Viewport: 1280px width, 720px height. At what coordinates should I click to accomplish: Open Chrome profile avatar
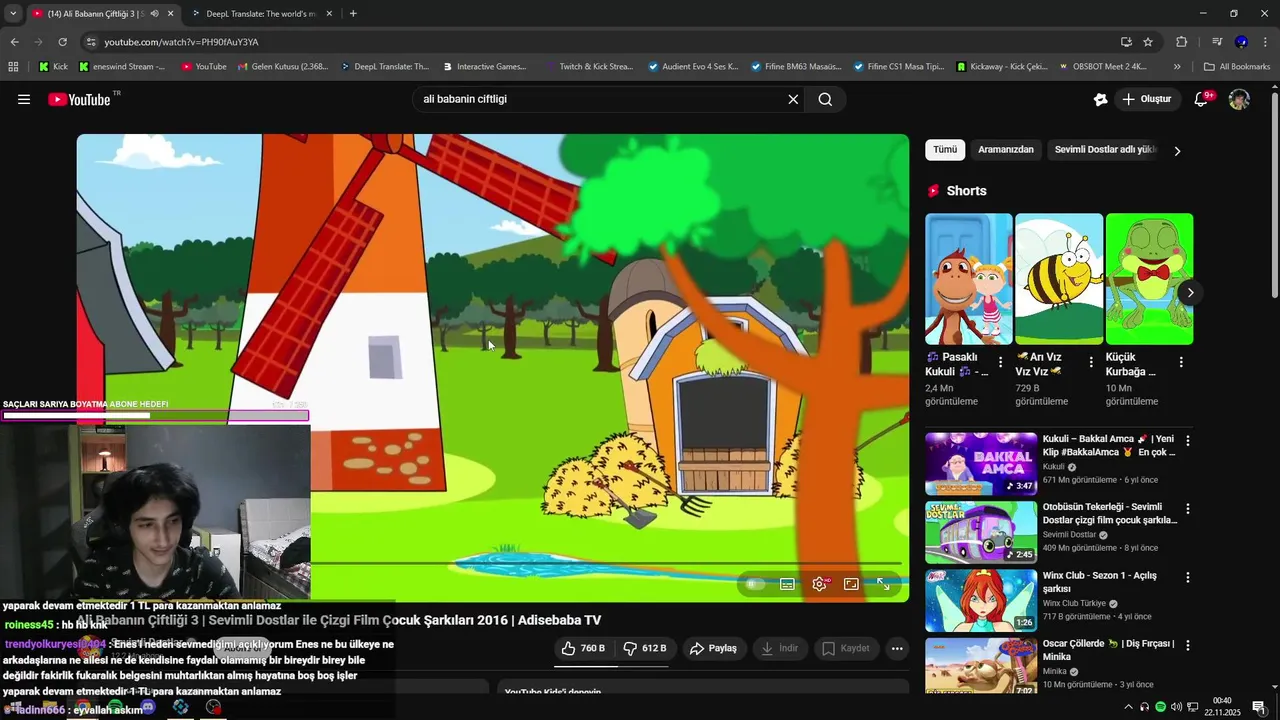pyautogui.click(x=1241, y=42)
